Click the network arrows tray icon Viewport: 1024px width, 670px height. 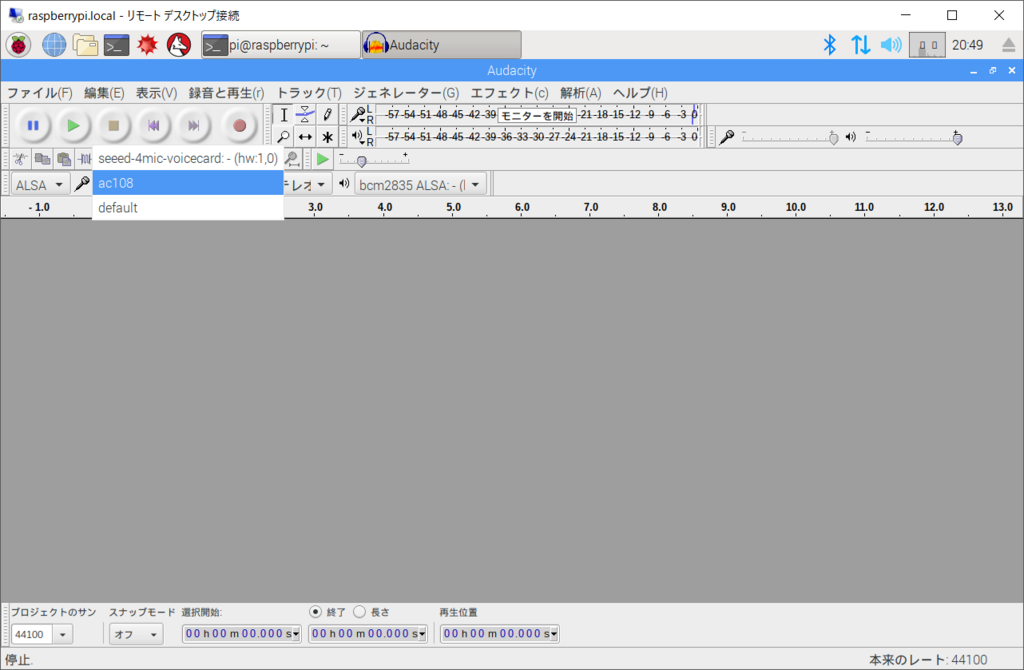[x=860, y=45]
